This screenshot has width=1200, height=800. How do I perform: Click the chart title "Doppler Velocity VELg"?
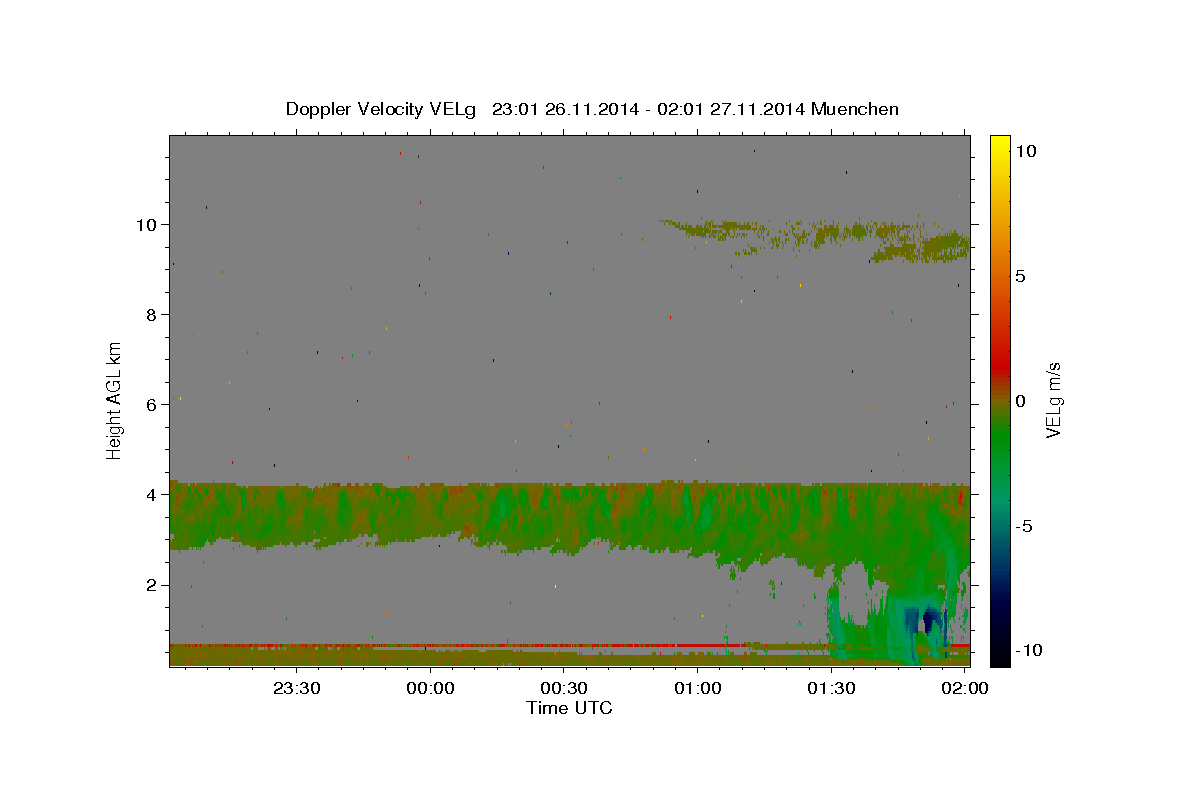coord(381,109)
